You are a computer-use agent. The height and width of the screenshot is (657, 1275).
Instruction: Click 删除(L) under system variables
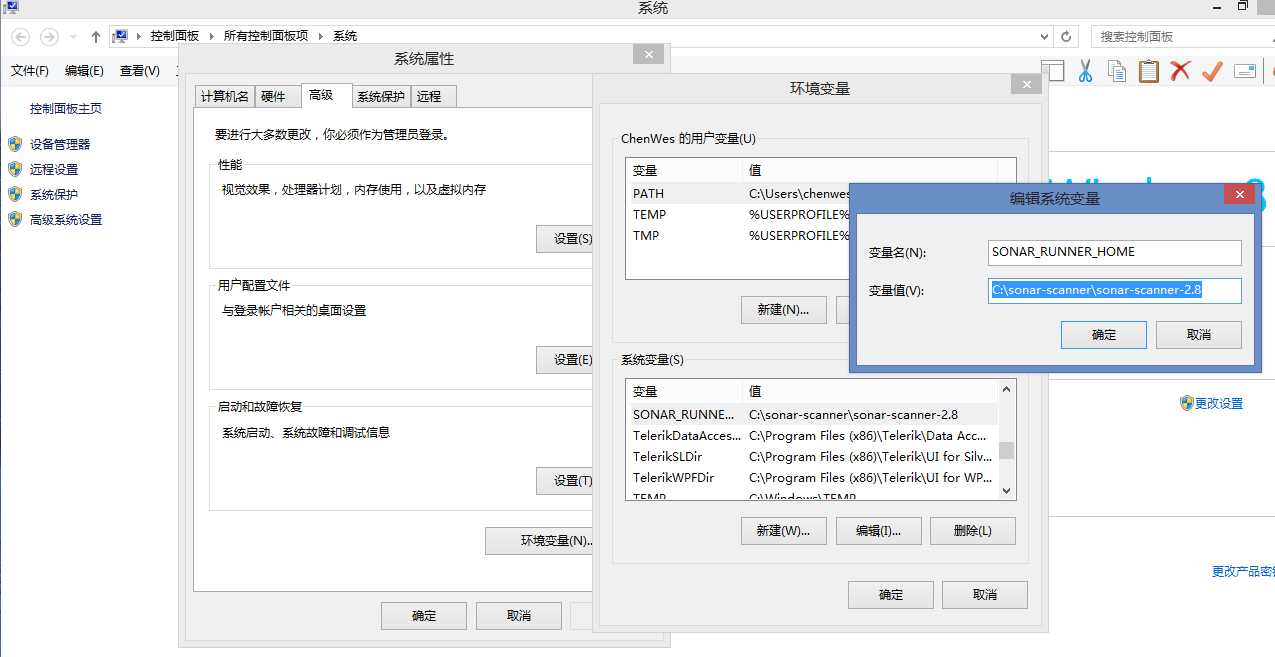pos(973,530)
